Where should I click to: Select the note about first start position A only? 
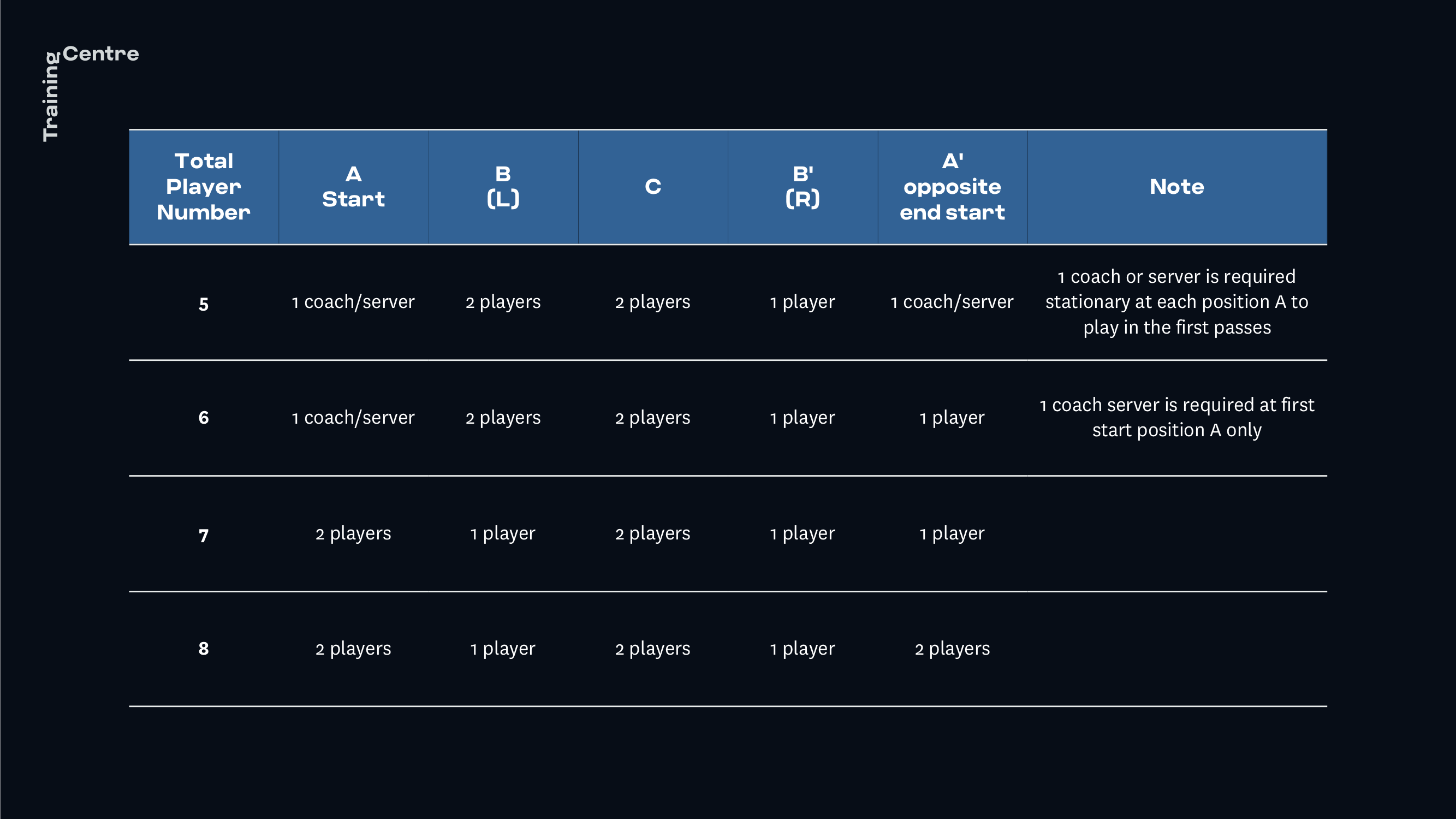(x=1177, y=418)
